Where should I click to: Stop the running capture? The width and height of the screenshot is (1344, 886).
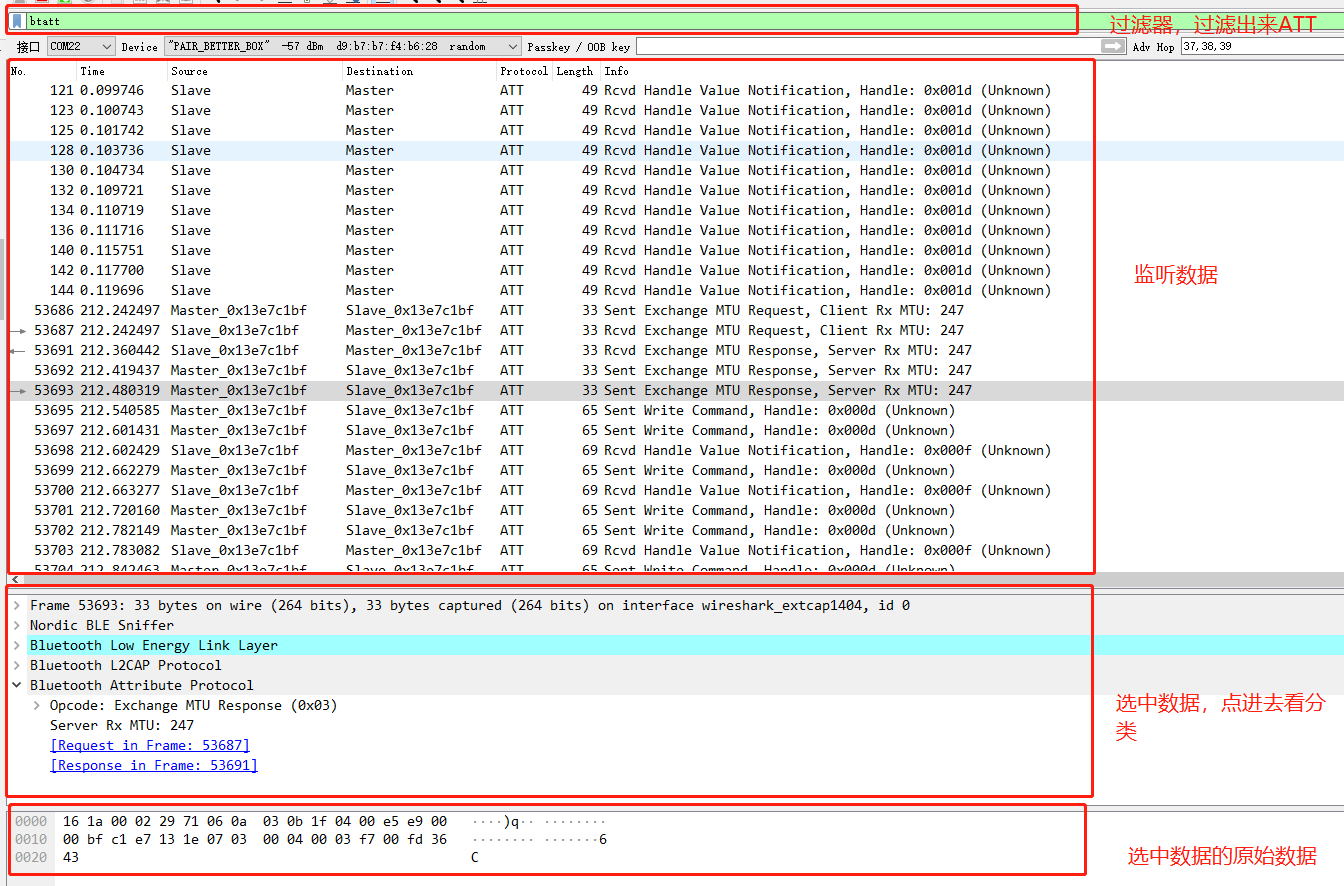40,2
